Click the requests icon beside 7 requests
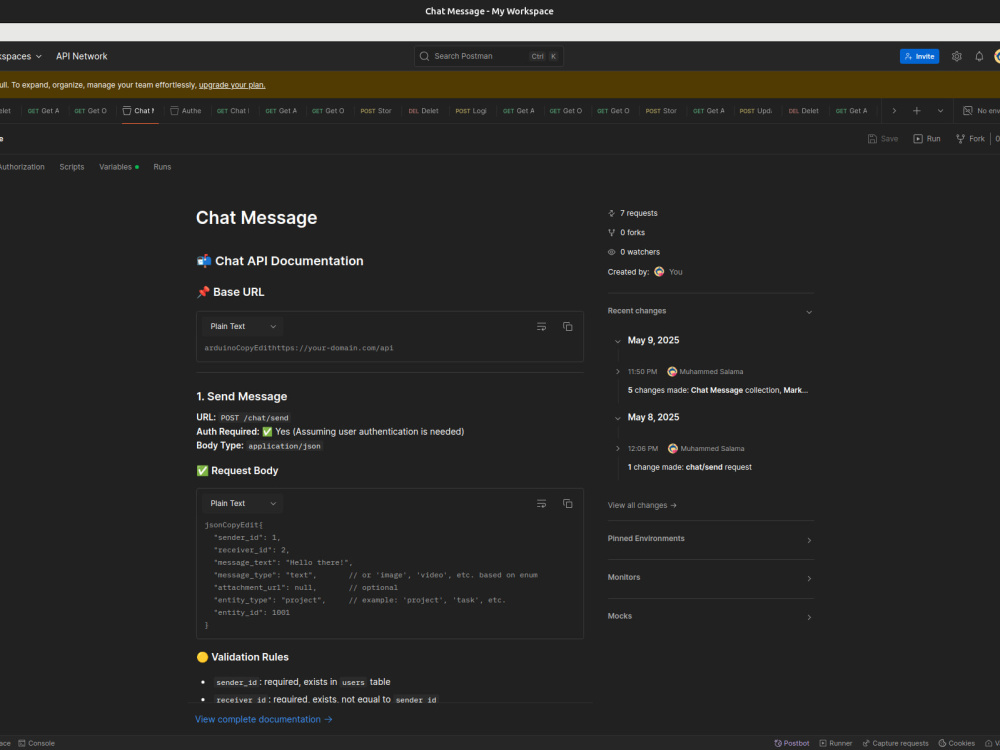The width and height of the screenshot is (1000, 750). click(612, 213)
